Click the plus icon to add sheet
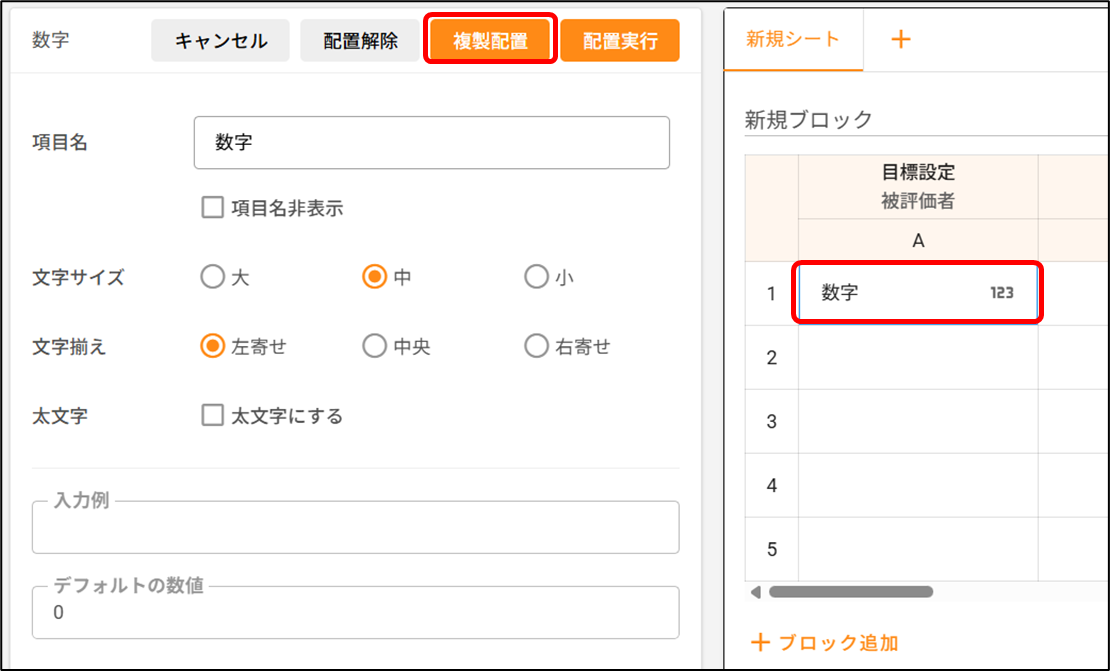The height and width of the screenshot is (671, 1110). pyautogui.click(x=901, y=39)
